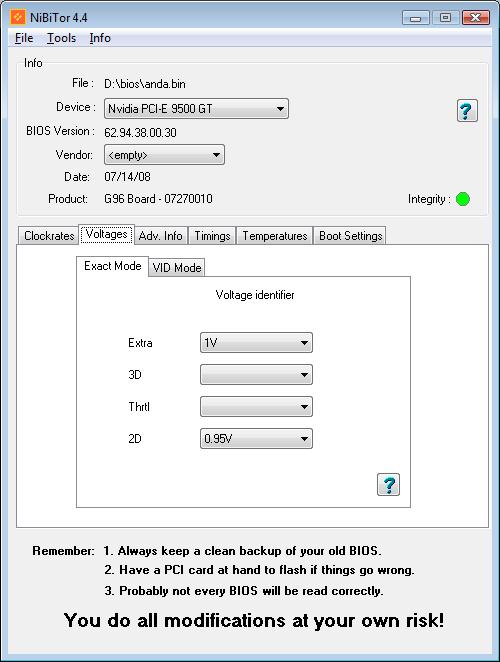
Task: Open the Tools menu
Action: point(62,38)
